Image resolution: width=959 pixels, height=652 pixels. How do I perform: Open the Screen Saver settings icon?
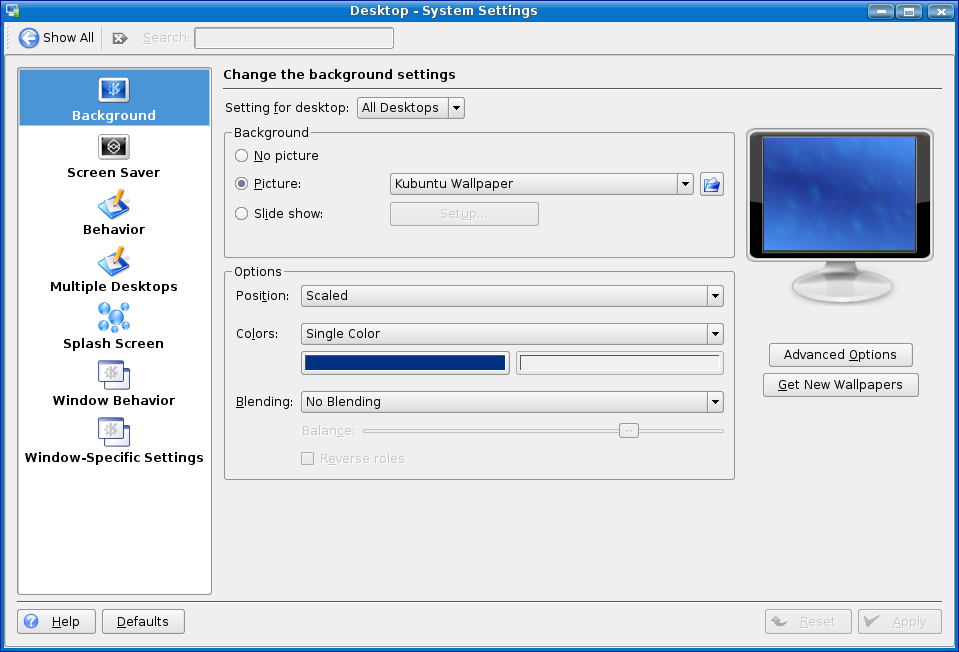(113, 147)
